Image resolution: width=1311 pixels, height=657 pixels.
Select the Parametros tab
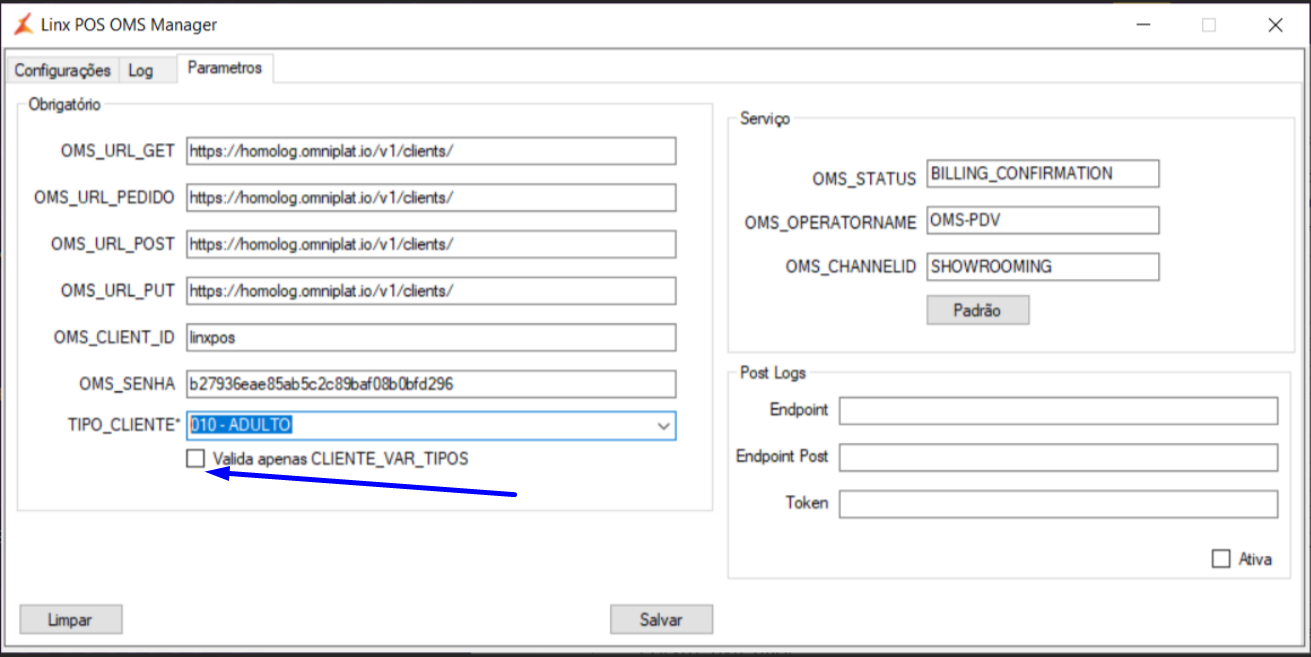click(225, 68)
